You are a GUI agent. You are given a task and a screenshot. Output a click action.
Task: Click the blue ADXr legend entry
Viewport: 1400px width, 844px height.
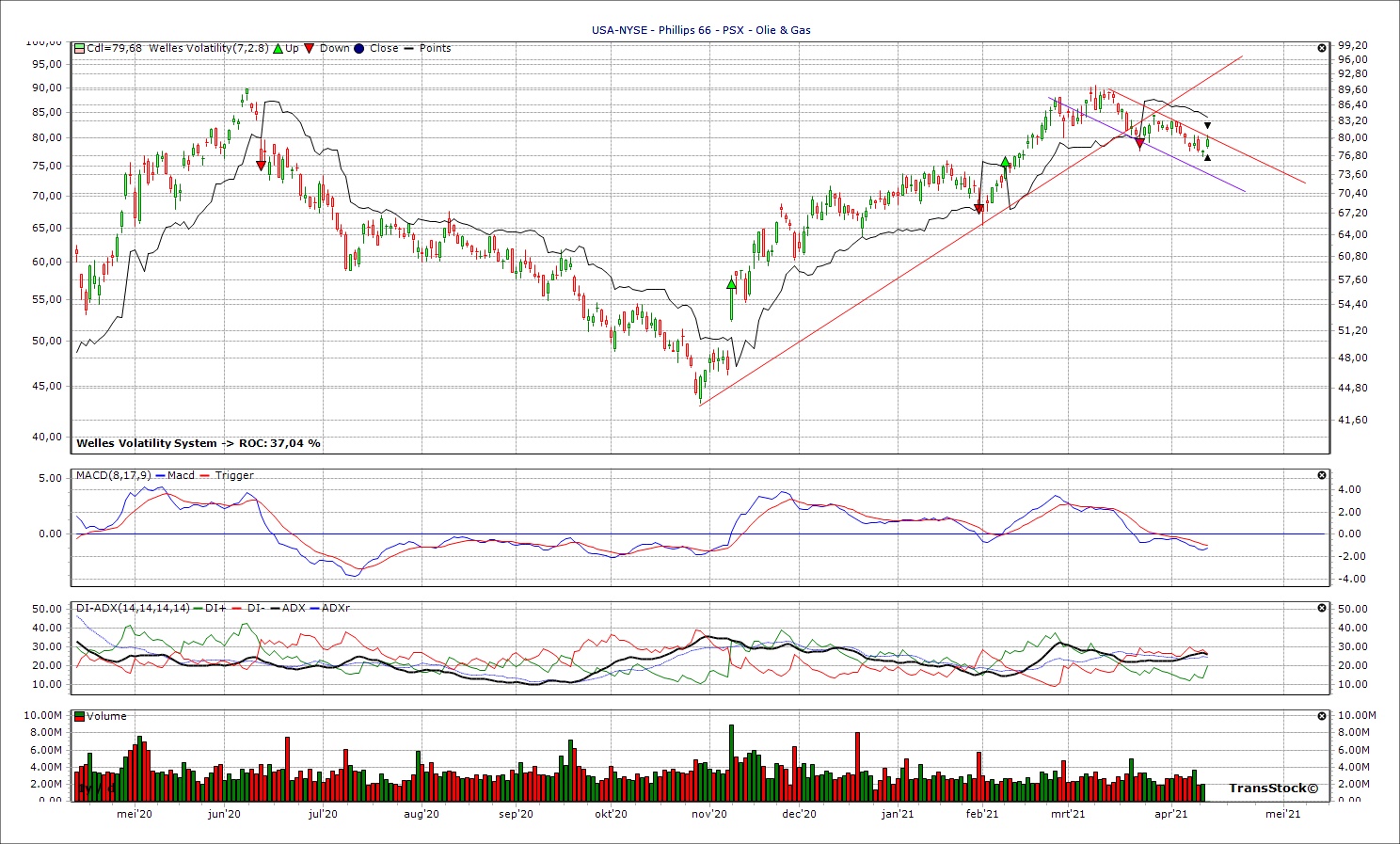(330, 608)
